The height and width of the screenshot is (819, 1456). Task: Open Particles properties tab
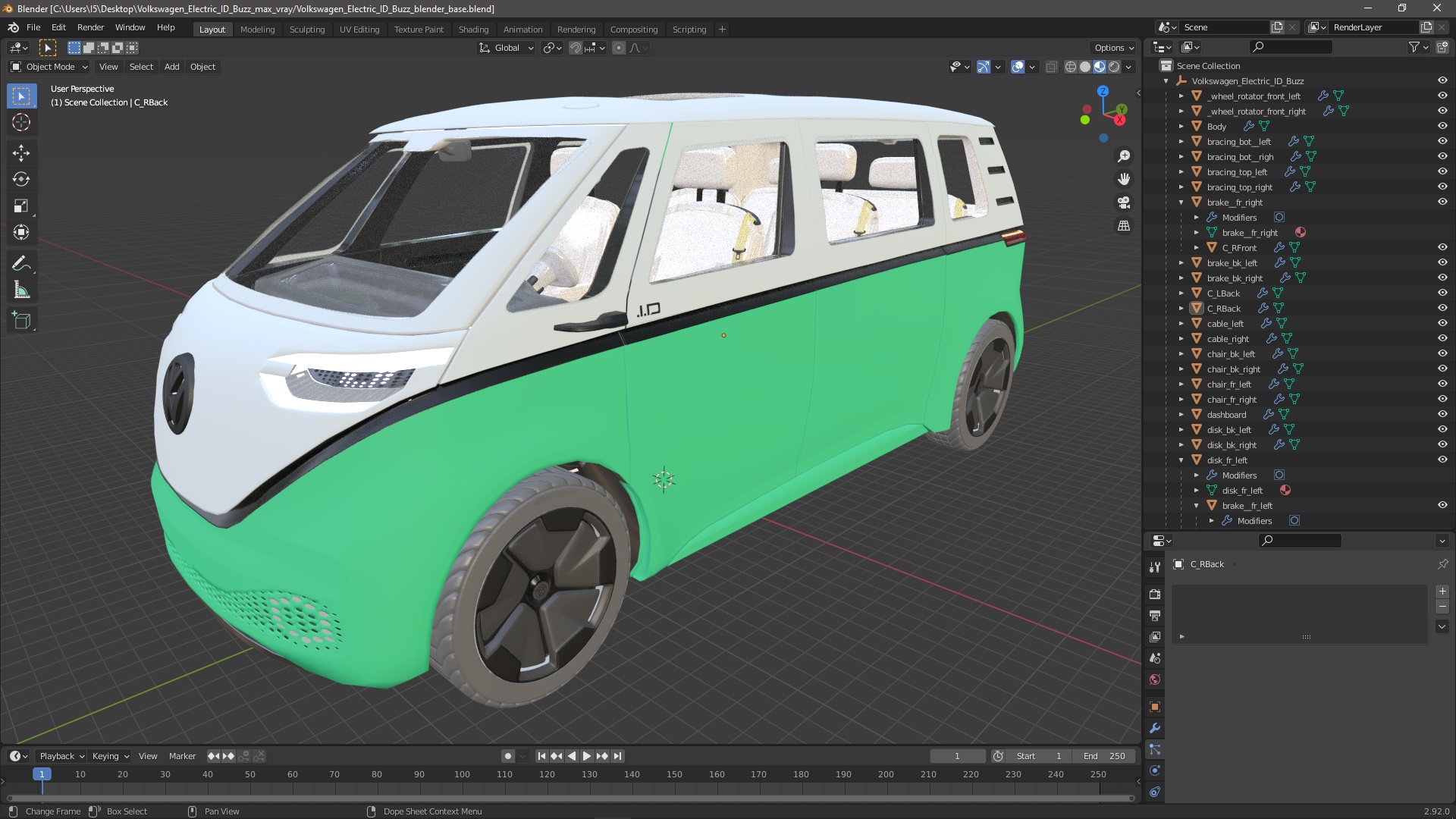1155,749
